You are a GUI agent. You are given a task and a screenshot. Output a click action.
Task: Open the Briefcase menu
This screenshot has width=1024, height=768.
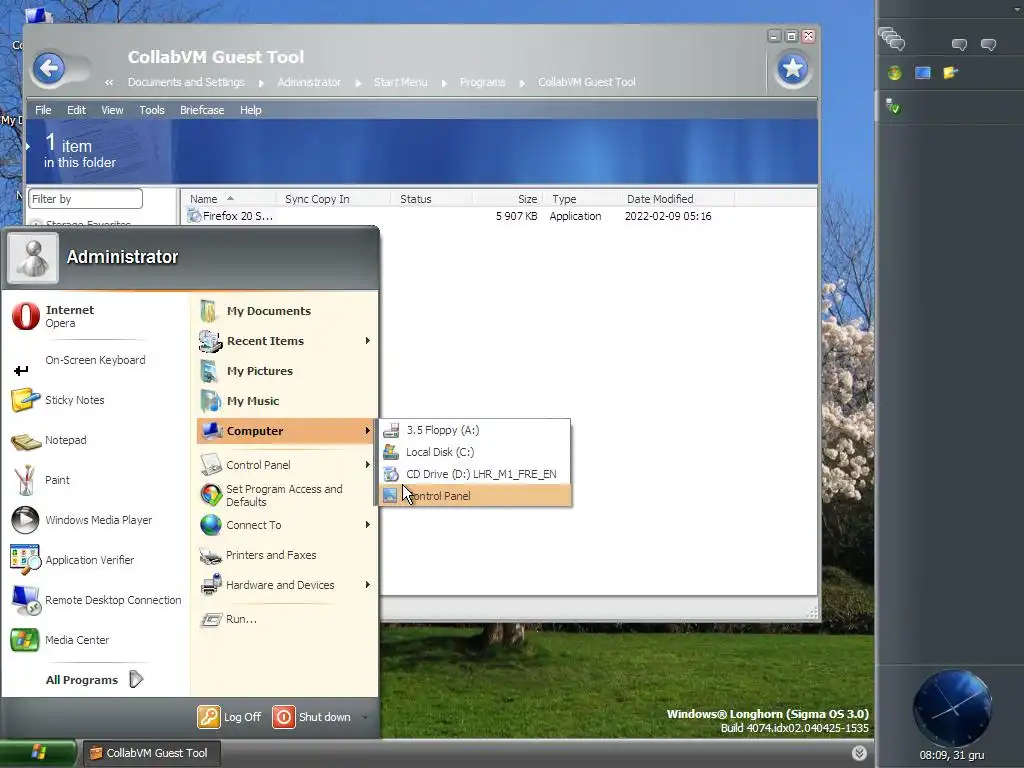(x=202, y=110)
